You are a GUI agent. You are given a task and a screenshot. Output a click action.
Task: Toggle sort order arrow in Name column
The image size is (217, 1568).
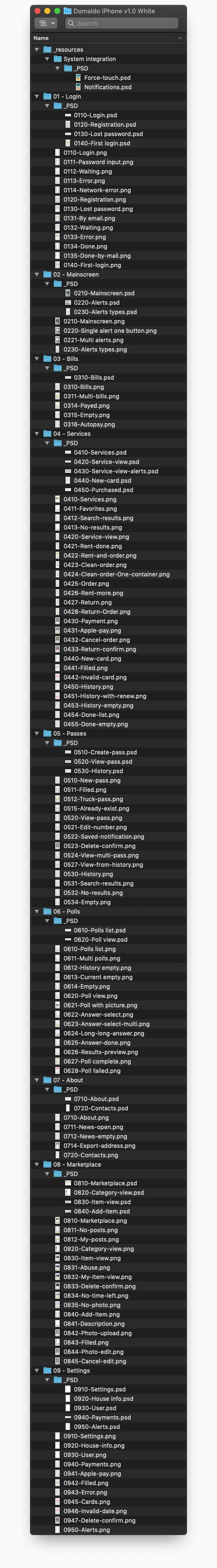[x=180, y=38]
